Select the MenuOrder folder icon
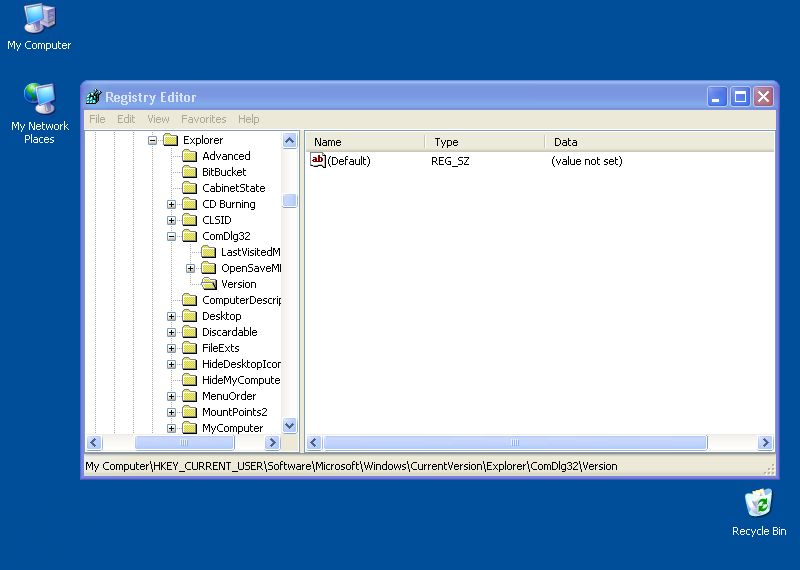Image resolution: width=800 pixels, height=570 pixels. click(x=189, y=396)
